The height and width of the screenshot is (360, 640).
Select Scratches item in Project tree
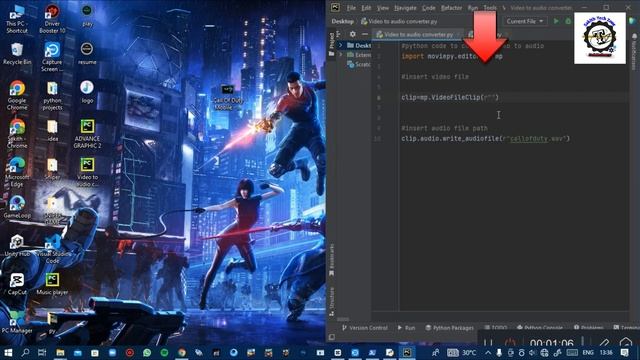(x=359, y=64)
